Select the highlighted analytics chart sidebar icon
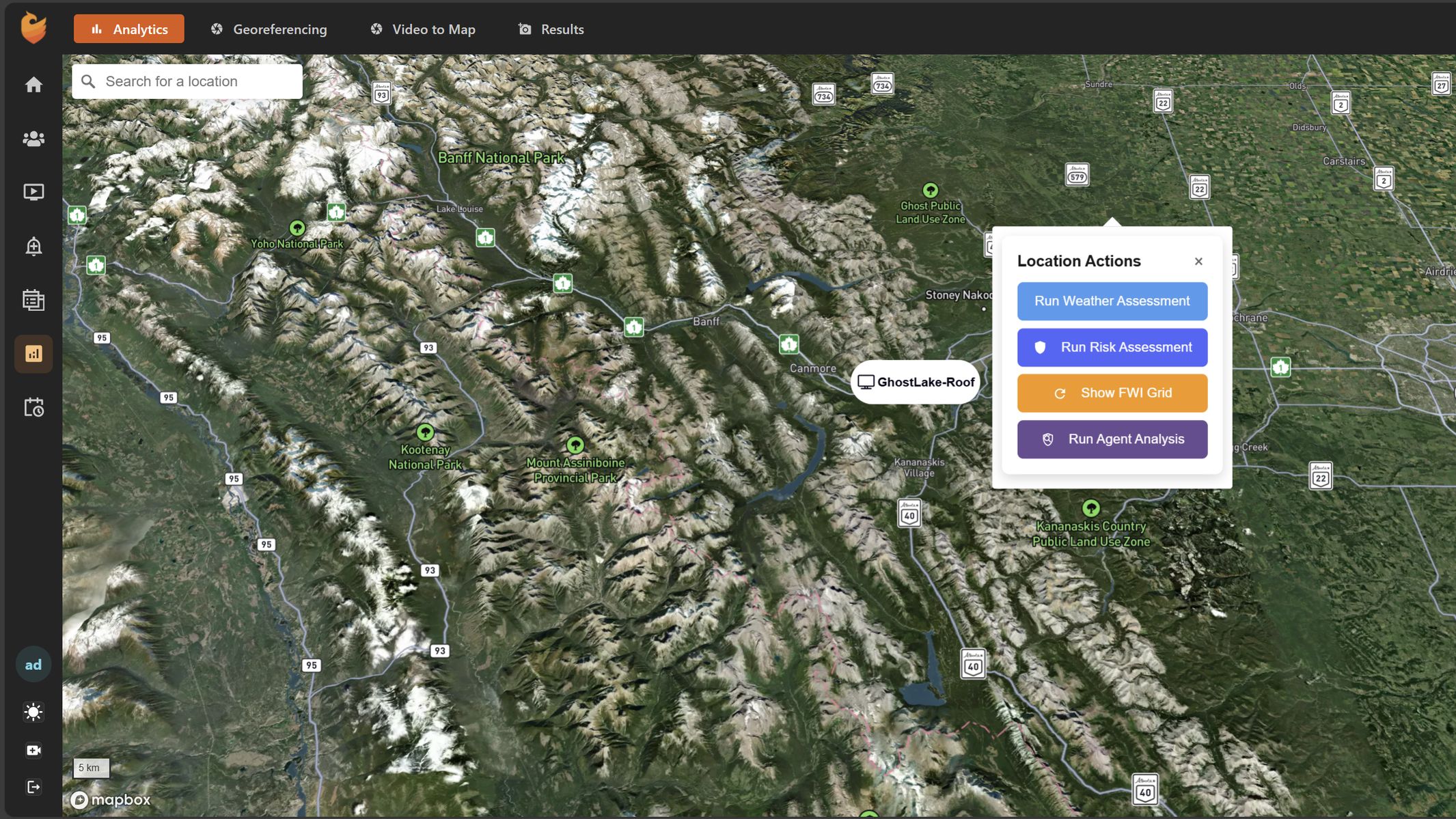 (33, 353)
